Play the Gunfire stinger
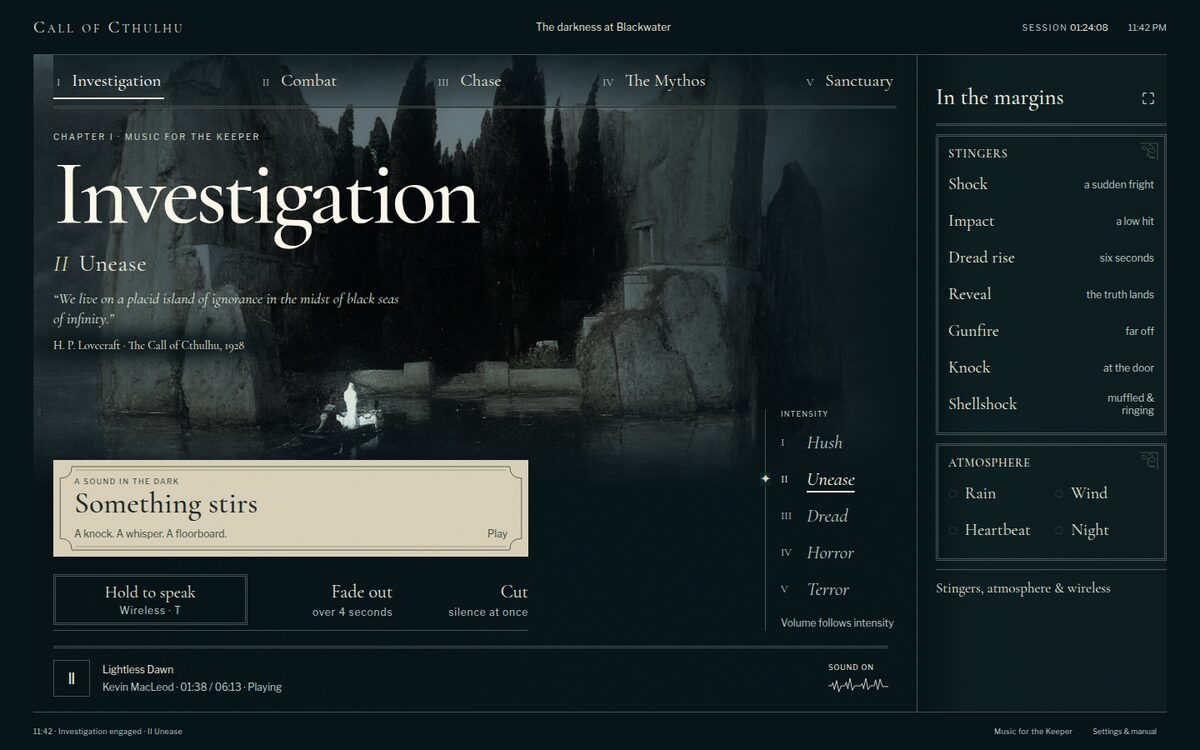Screen dimensions: 1200x750 [x=1051, y=331]
